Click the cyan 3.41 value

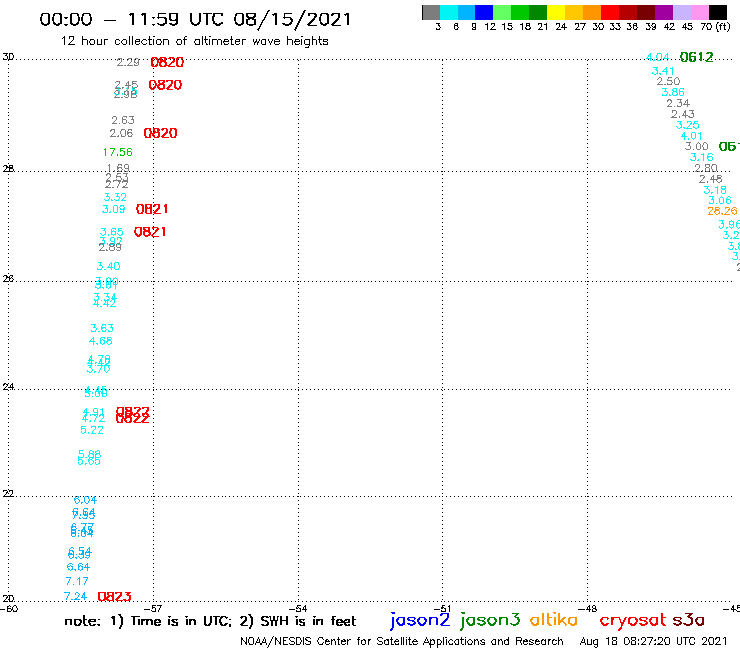(663, 71)
